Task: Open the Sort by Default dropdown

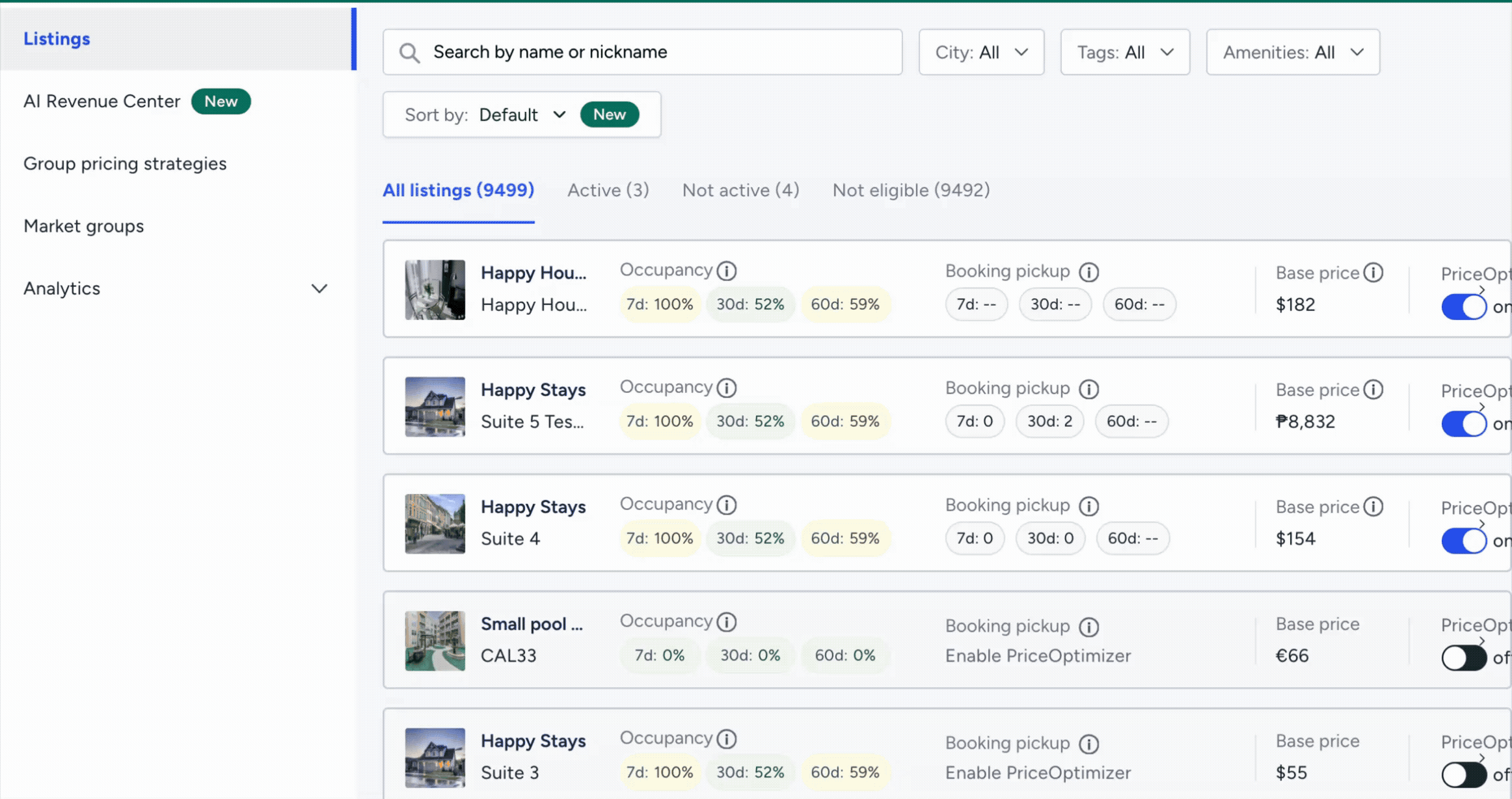Action: point(522,115)
